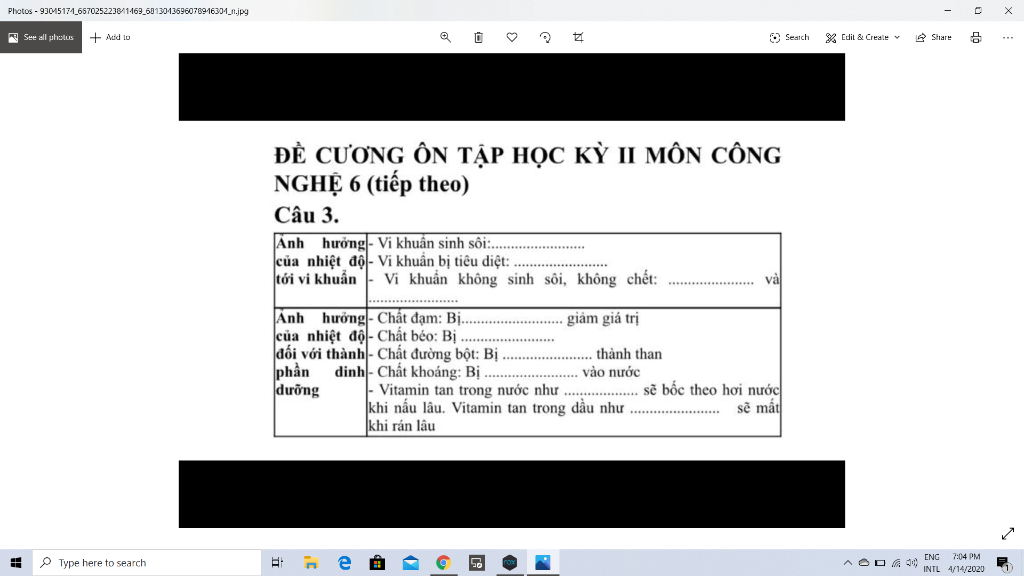The height and width of the screenshot is (576, 1024).
Task: Share this photo
Action: pos(934,37)
